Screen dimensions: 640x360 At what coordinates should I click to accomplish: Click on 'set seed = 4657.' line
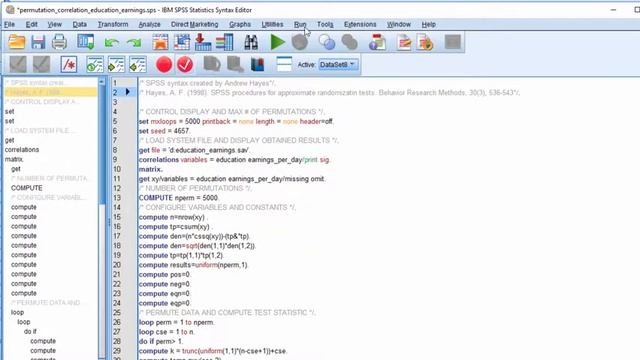pyautogui.click(x=164, y=131)
